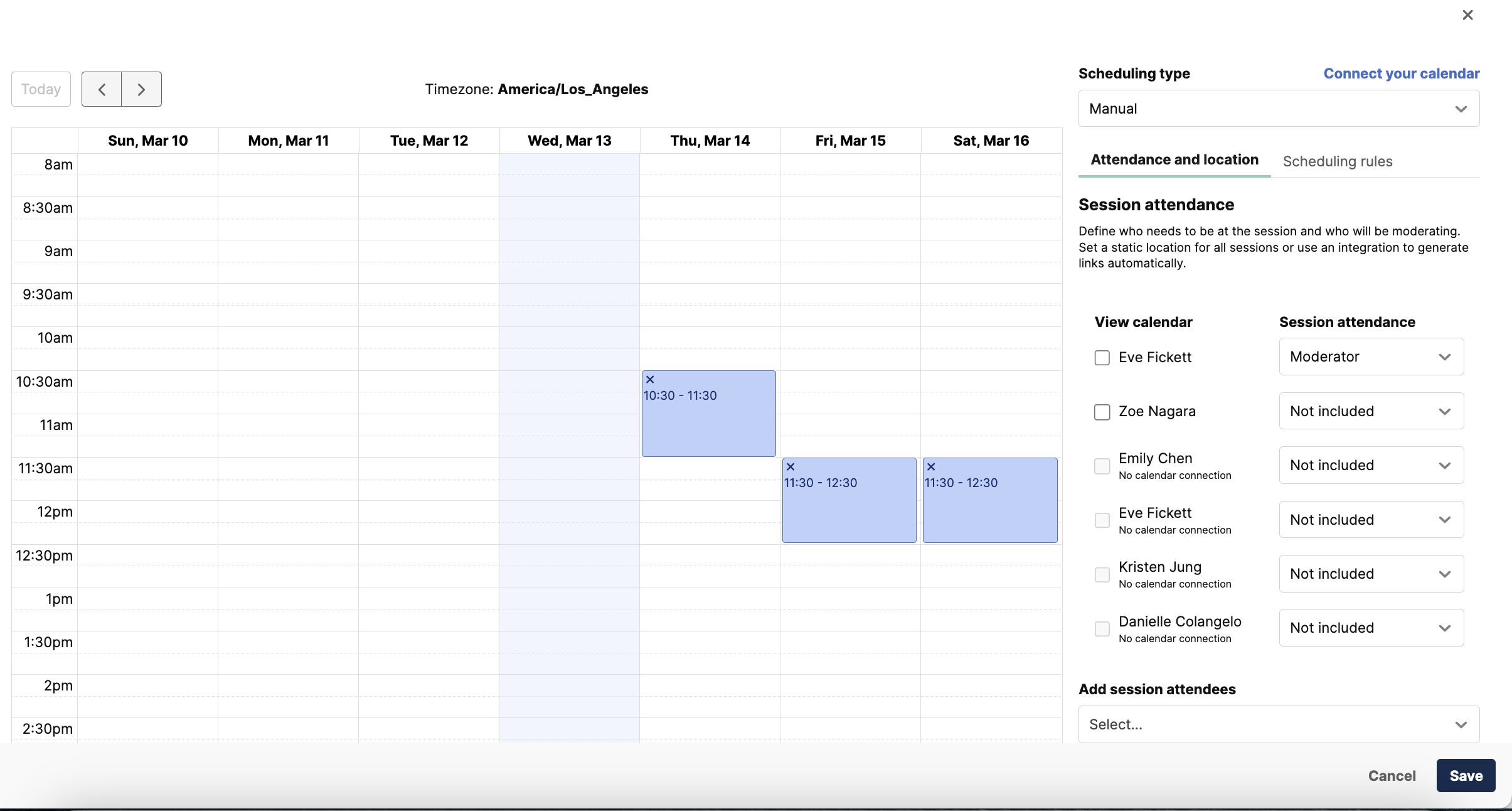This screenshot has height=811, width=1512.
Task: Cancel the scheduling changes
Action: [x=1392, y=776]
